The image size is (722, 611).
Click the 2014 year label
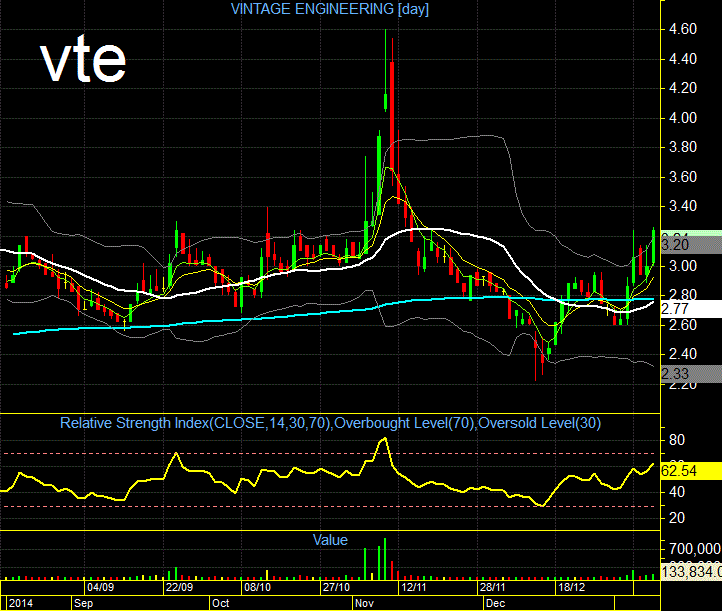point(21,603)
